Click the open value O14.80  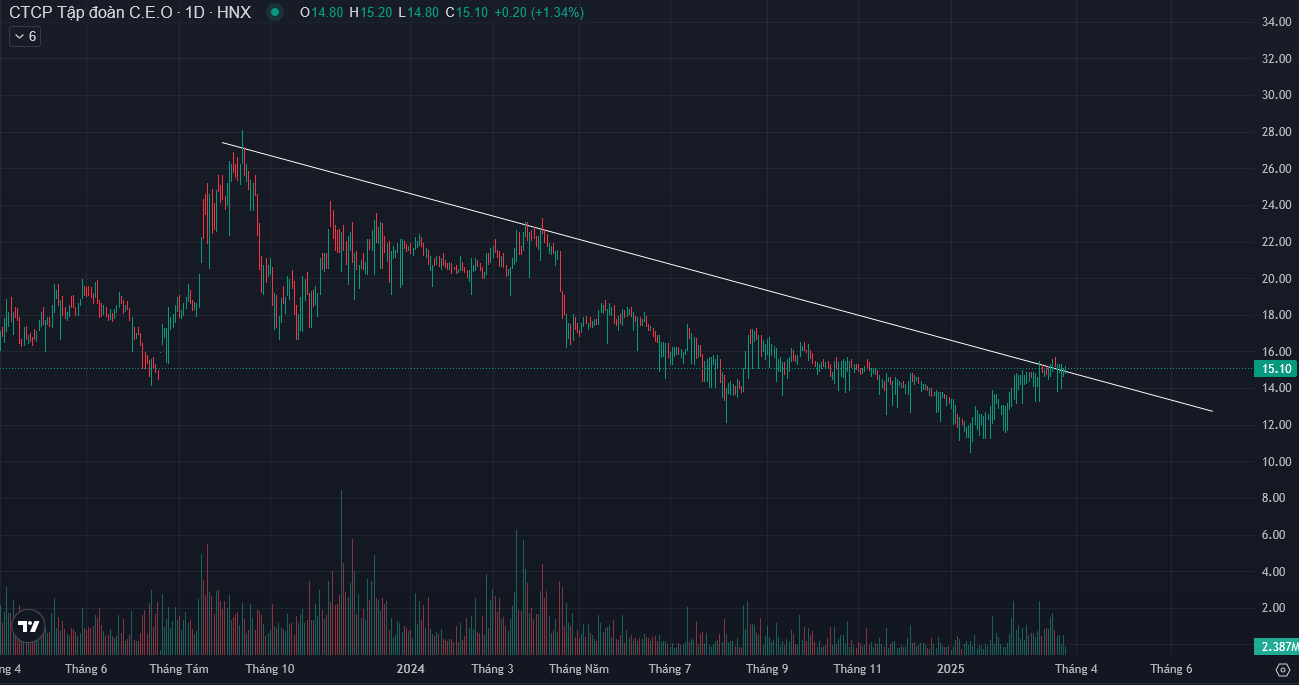tap(322, 12)
